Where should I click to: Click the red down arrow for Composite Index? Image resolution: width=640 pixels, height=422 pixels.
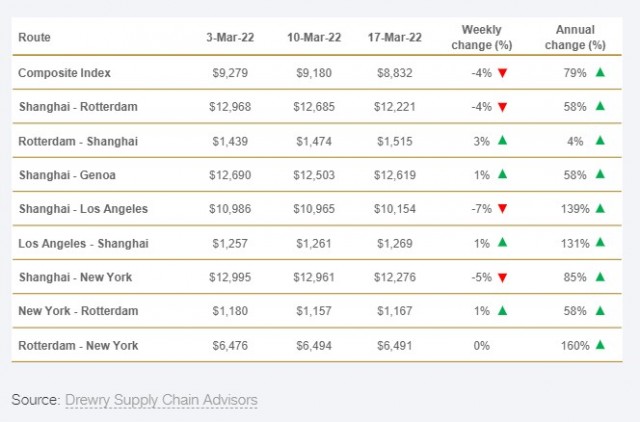[502, 73]
